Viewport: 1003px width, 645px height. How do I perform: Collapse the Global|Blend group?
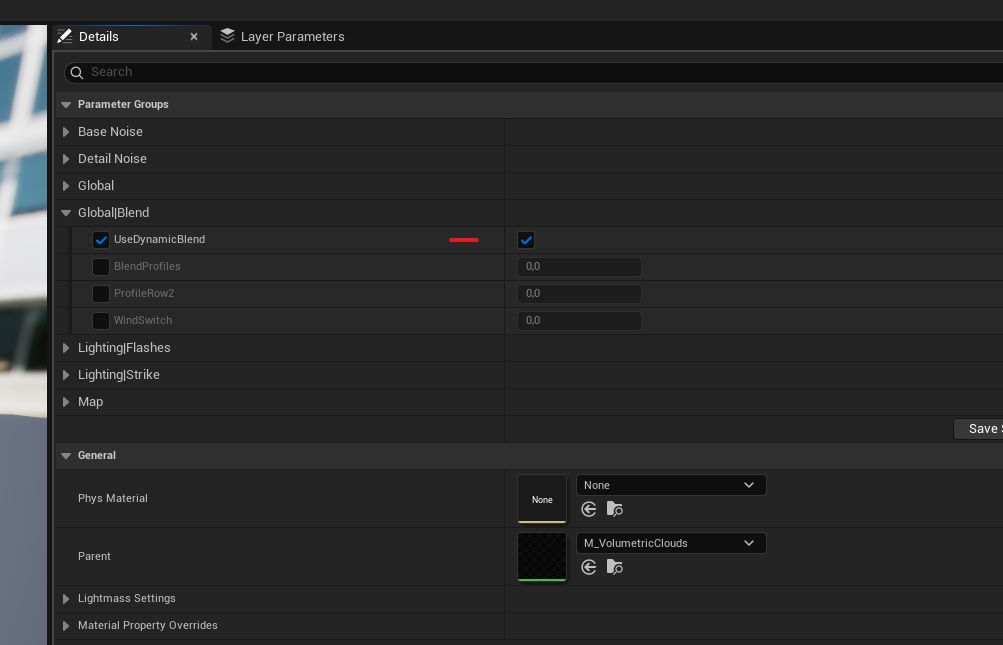point(66,212)
